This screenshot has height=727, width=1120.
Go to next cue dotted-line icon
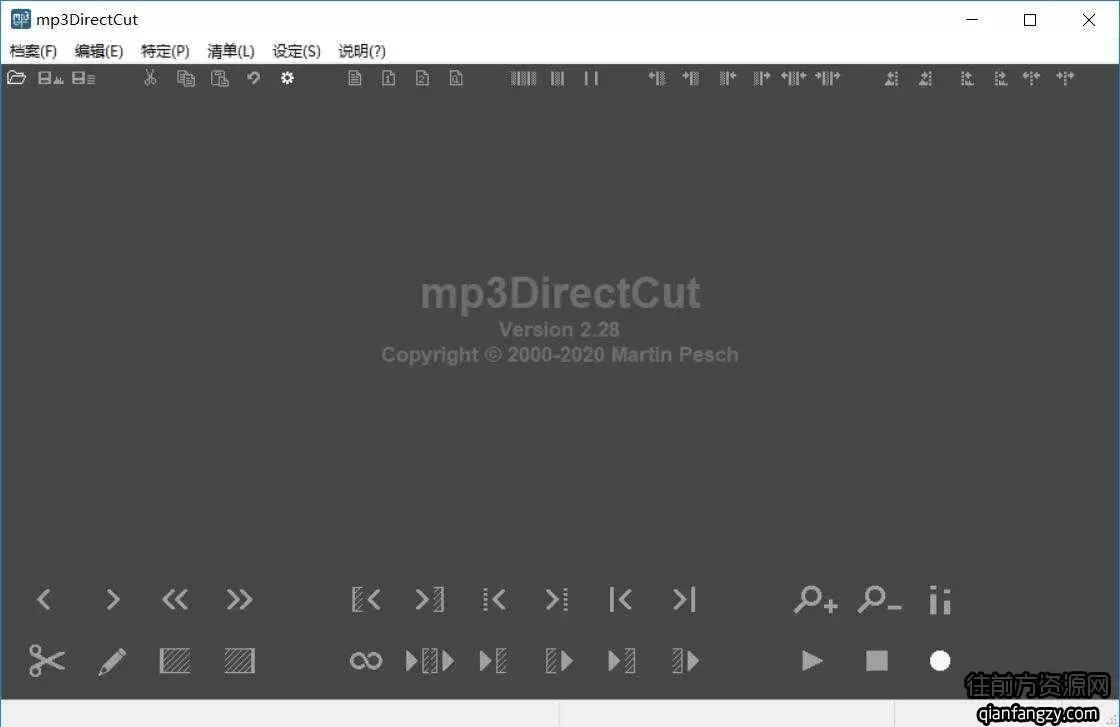click(557, 599)
